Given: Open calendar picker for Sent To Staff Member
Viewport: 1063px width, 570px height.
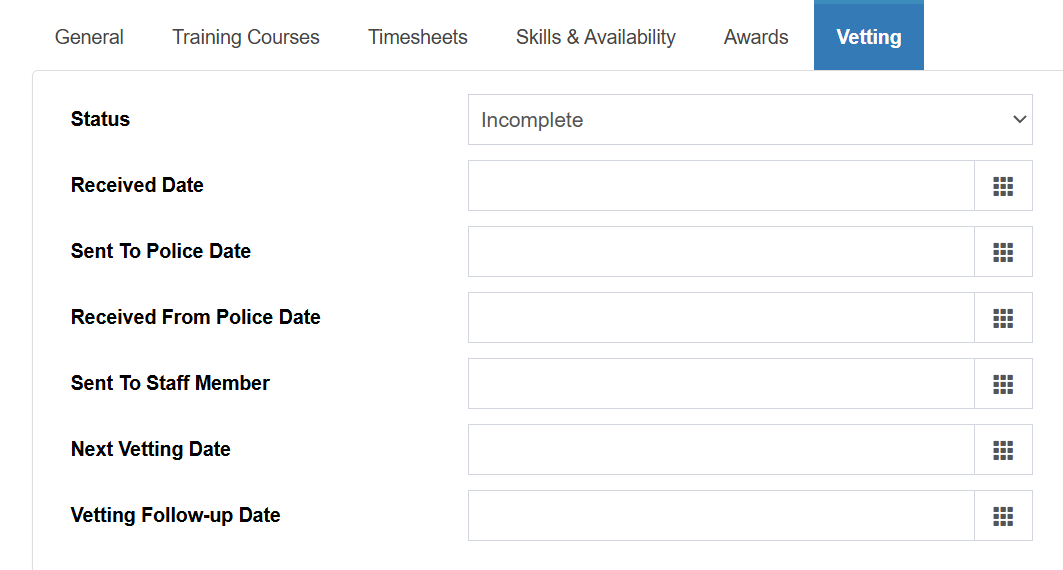Looking at the screenshot, I should click(1003, 384).
